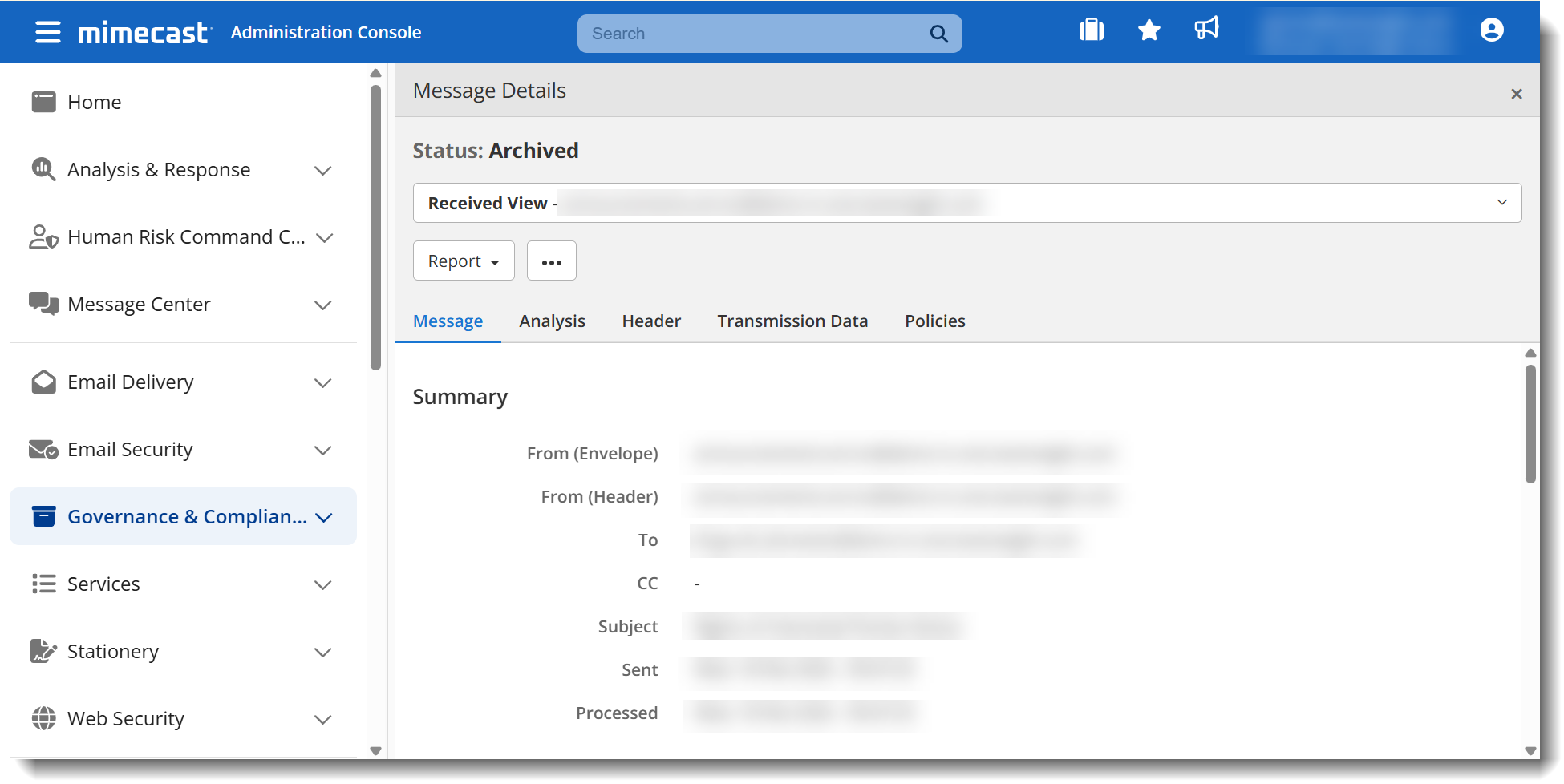Viewport: 1564px width, 784px height.
Task: Click the briefcase icon in header
Action: [1091, 30]
